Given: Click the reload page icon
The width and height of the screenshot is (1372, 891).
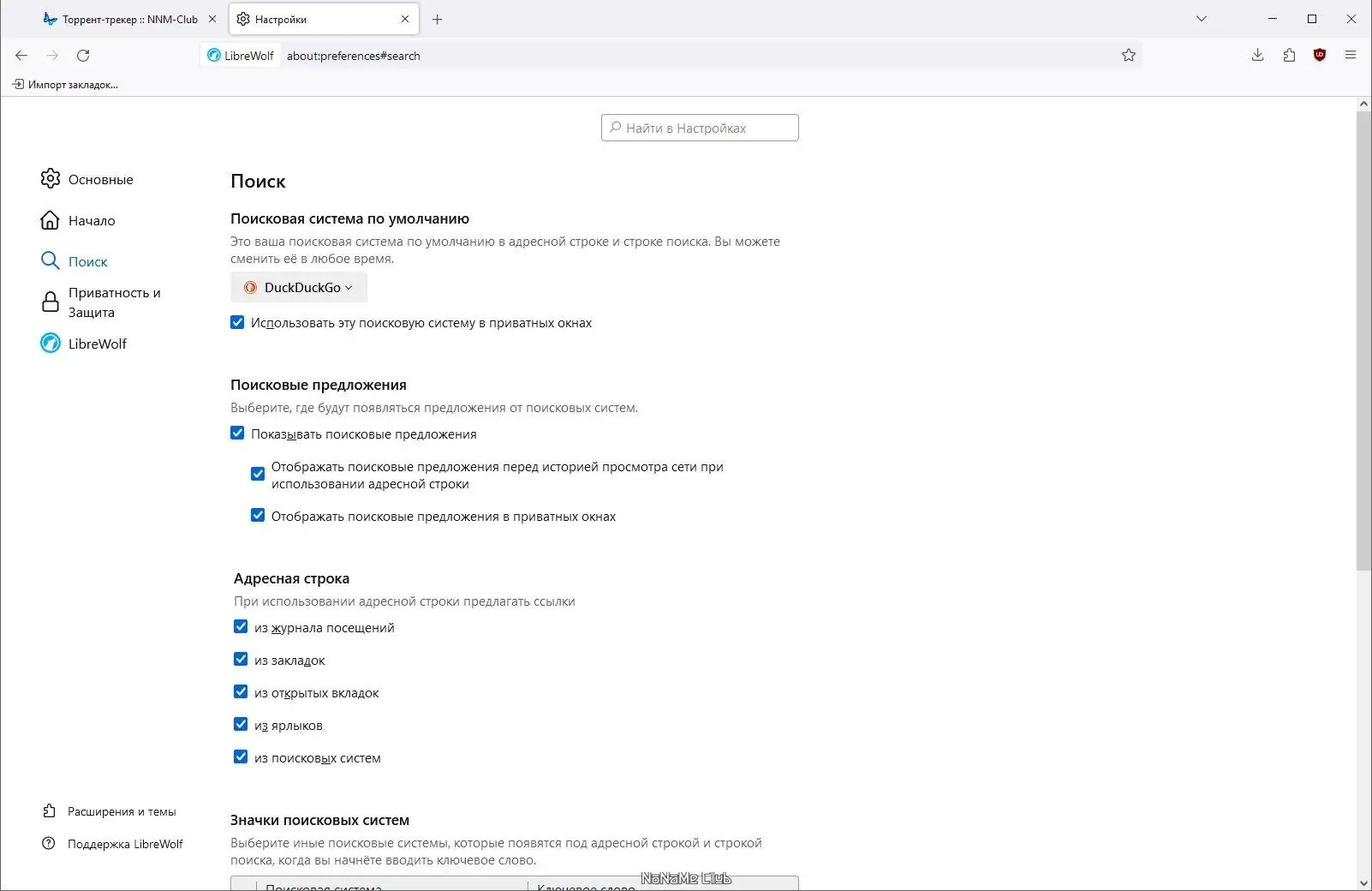Looking at the screenshot, I should [x=83, y=56].
